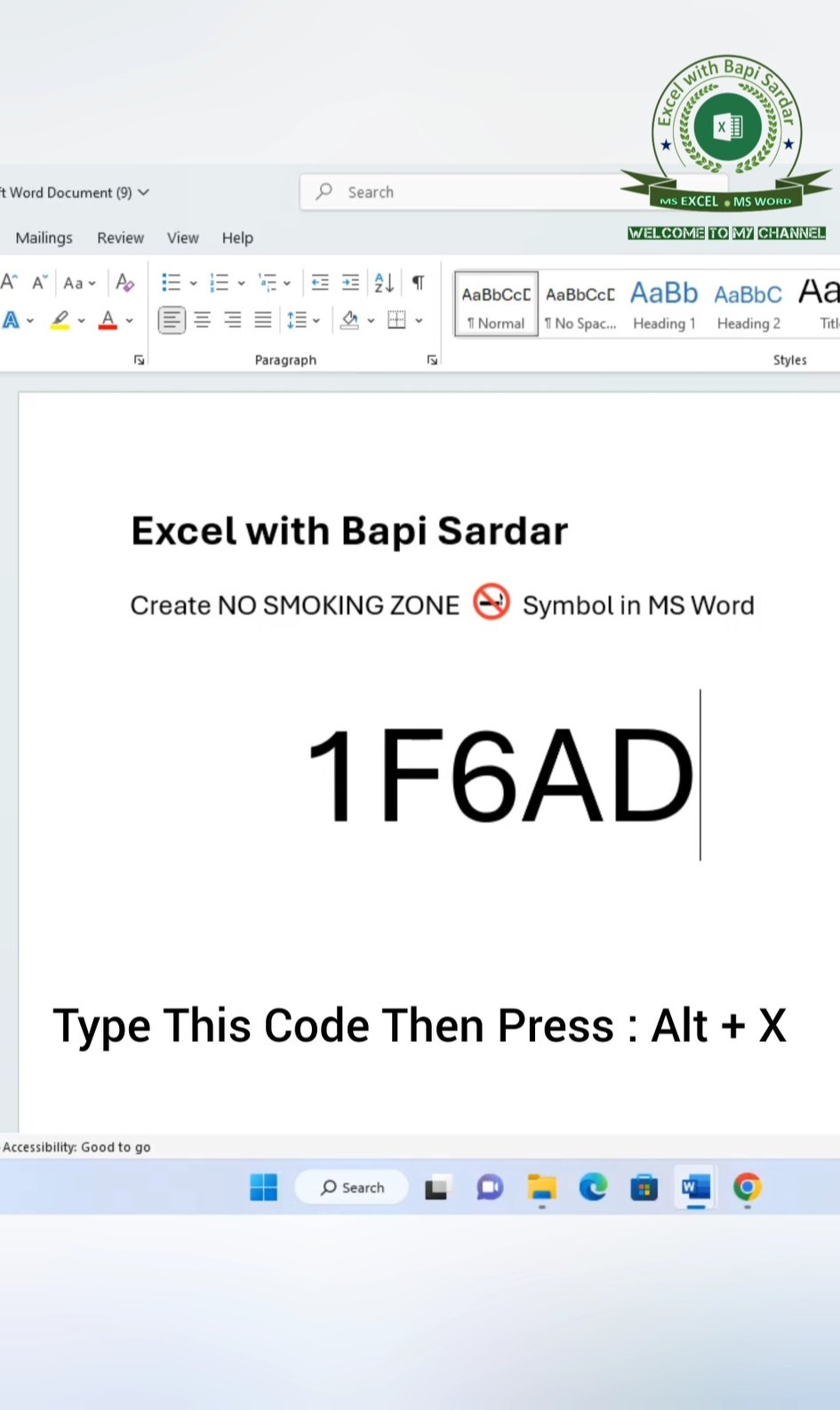Expand the text effects dropdown arrow

pyautogui.click(x=30, y=321)
